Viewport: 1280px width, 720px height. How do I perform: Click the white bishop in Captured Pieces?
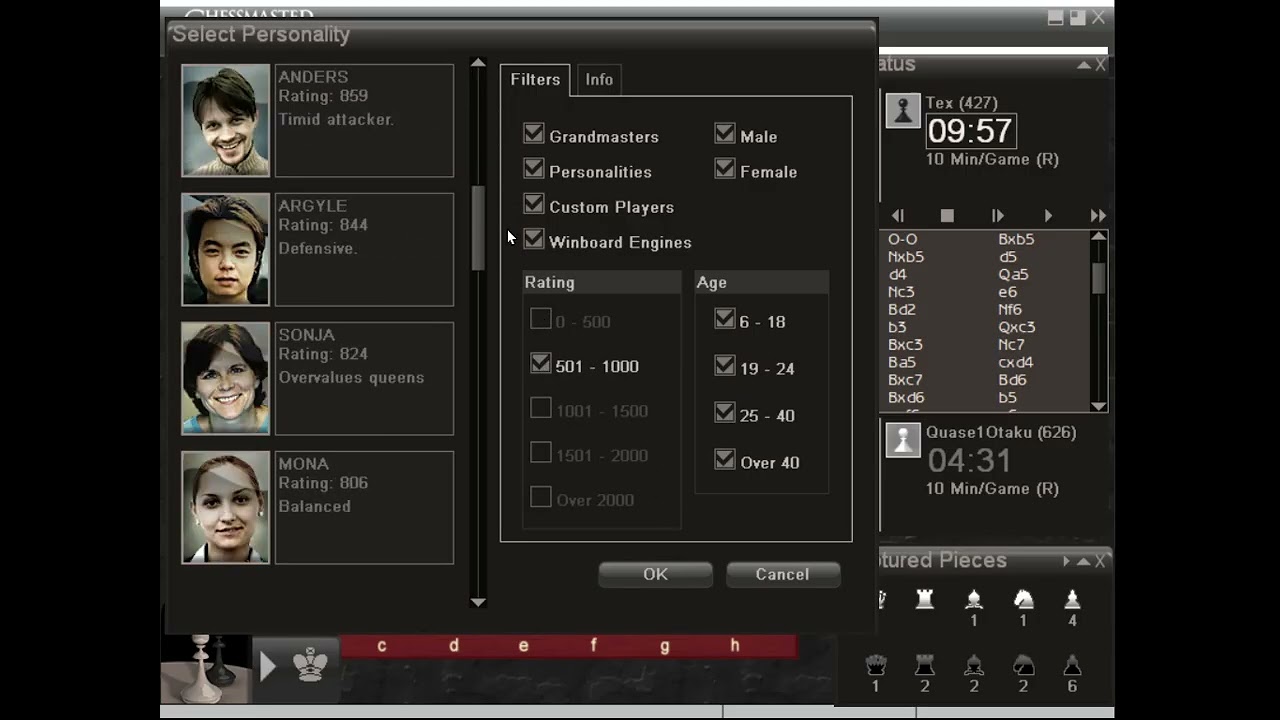pos(974,598)
